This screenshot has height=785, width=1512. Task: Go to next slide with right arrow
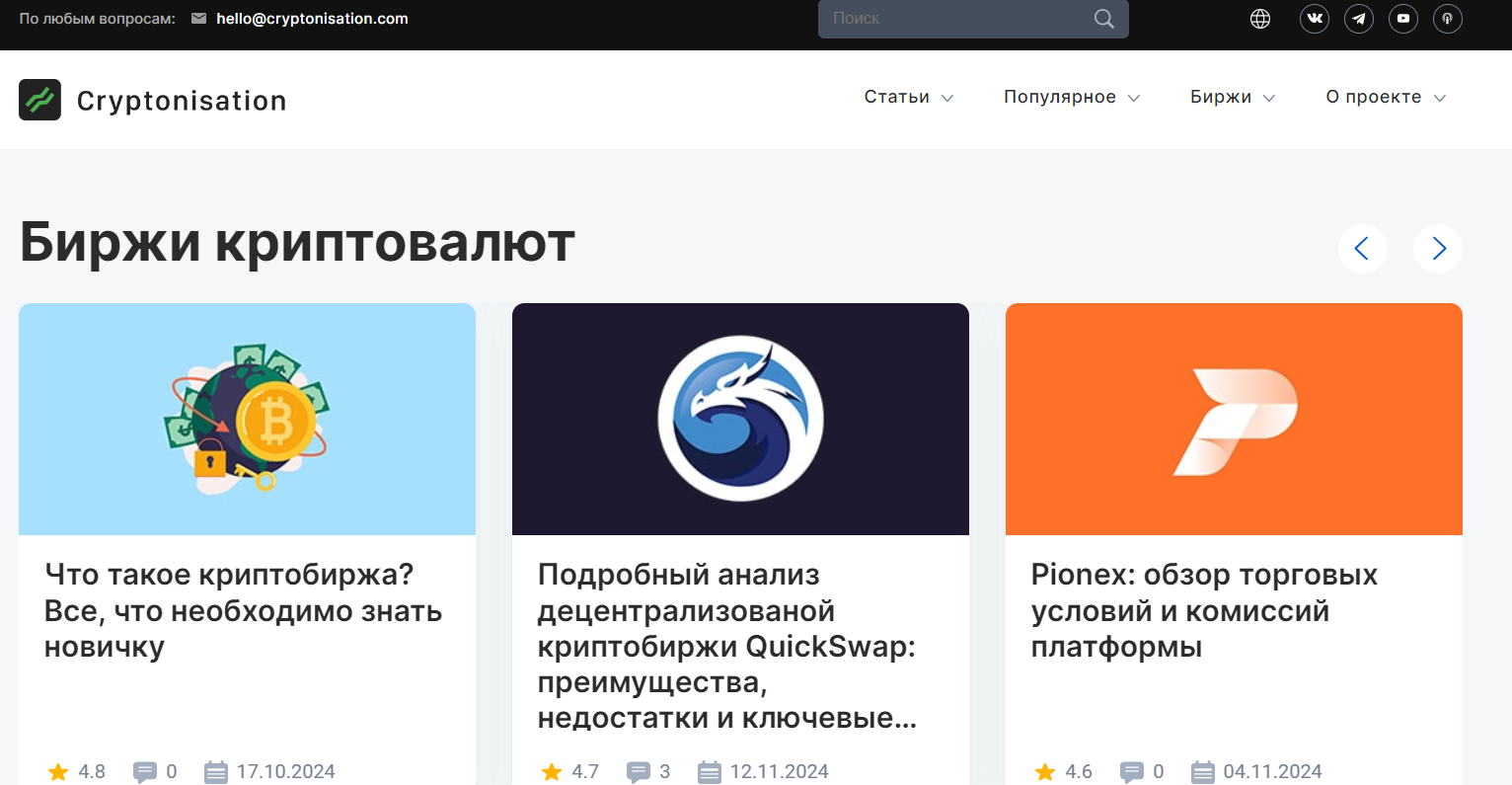[x=1438, y=249]
